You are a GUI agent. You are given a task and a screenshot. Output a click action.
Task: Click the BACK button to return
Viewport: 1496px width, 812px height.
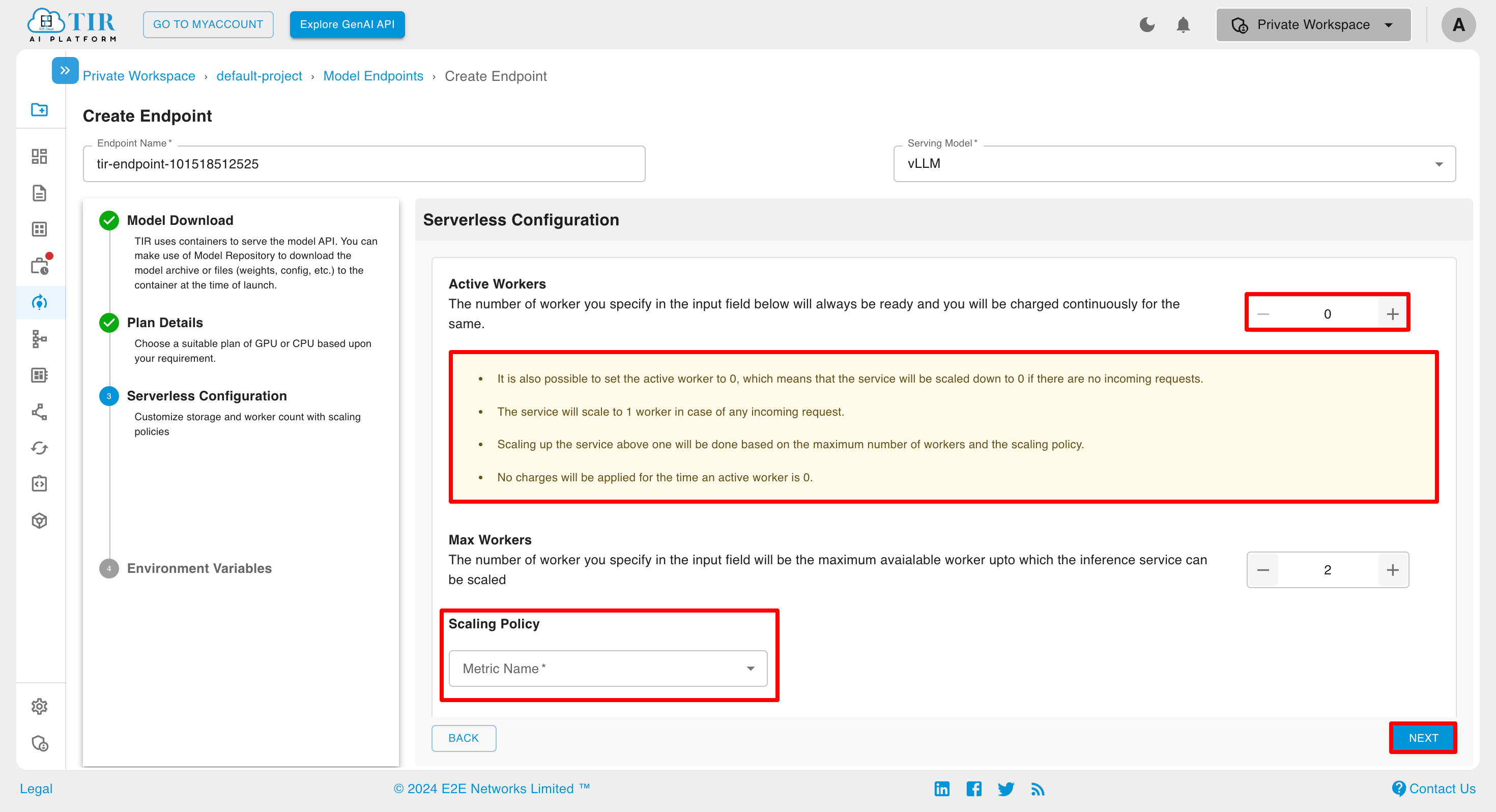point(462,738)
